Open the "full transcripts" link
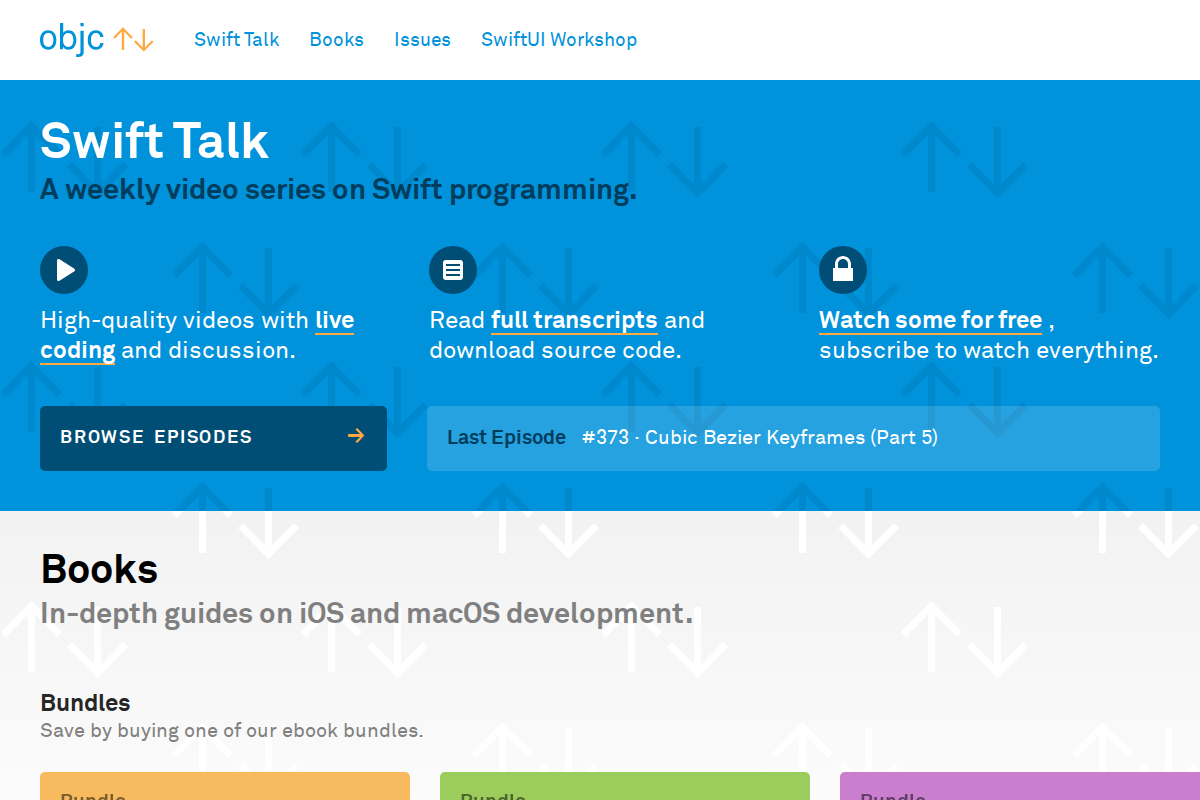 (574, 321)
